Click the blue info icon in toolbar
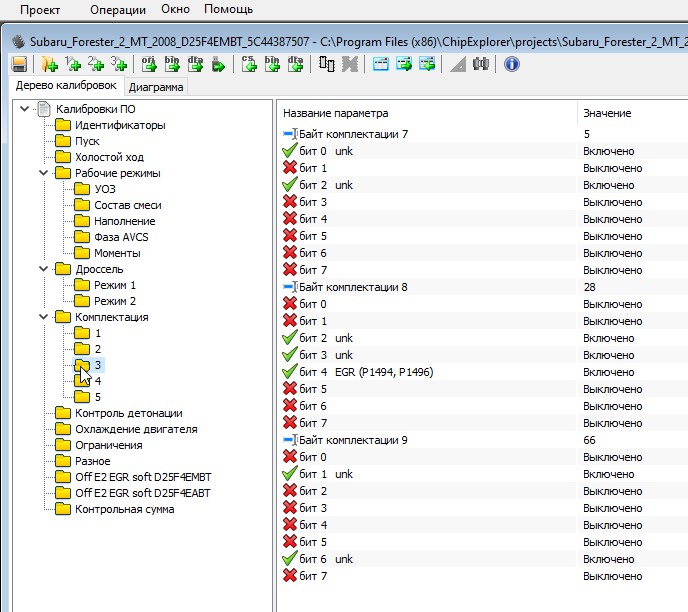Image resolution: width=688 pixels, height=612 pixels. coord(512,64)
